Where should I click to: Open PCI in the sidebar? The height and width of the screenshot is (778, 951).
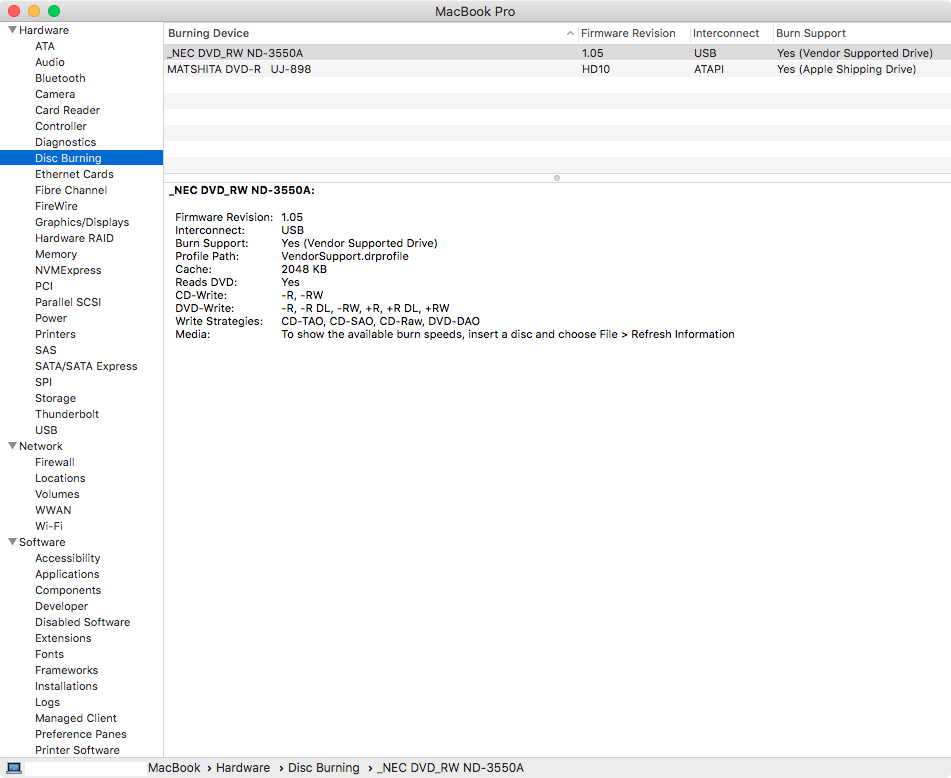pyautogui.click(x=44, y=286)
